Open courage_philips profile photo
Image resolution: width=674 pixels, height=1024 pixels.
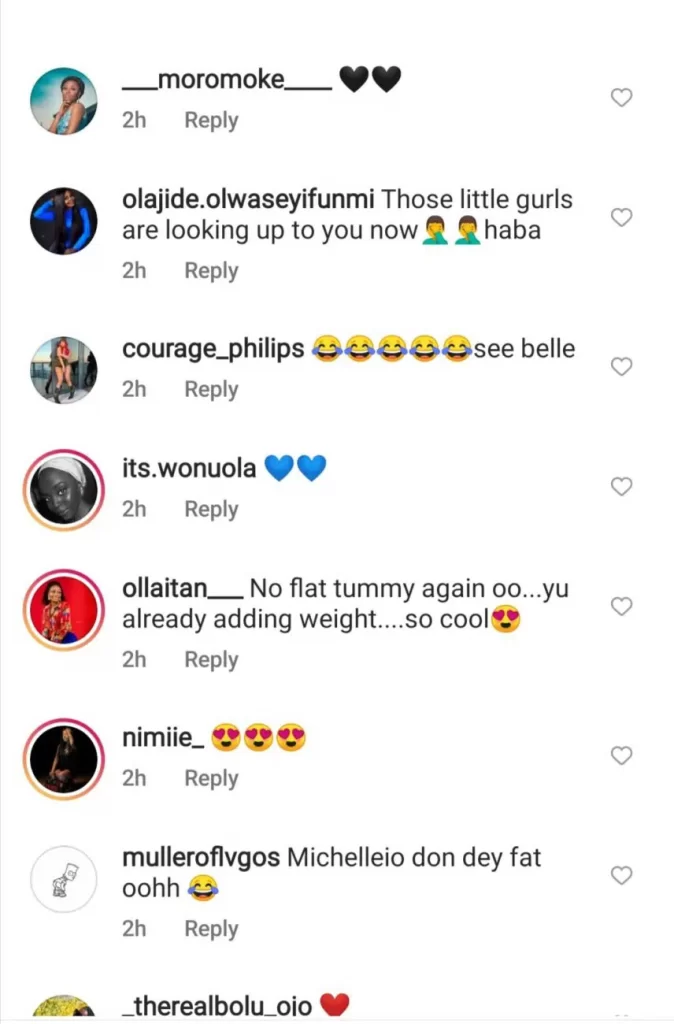click(64, 370)
